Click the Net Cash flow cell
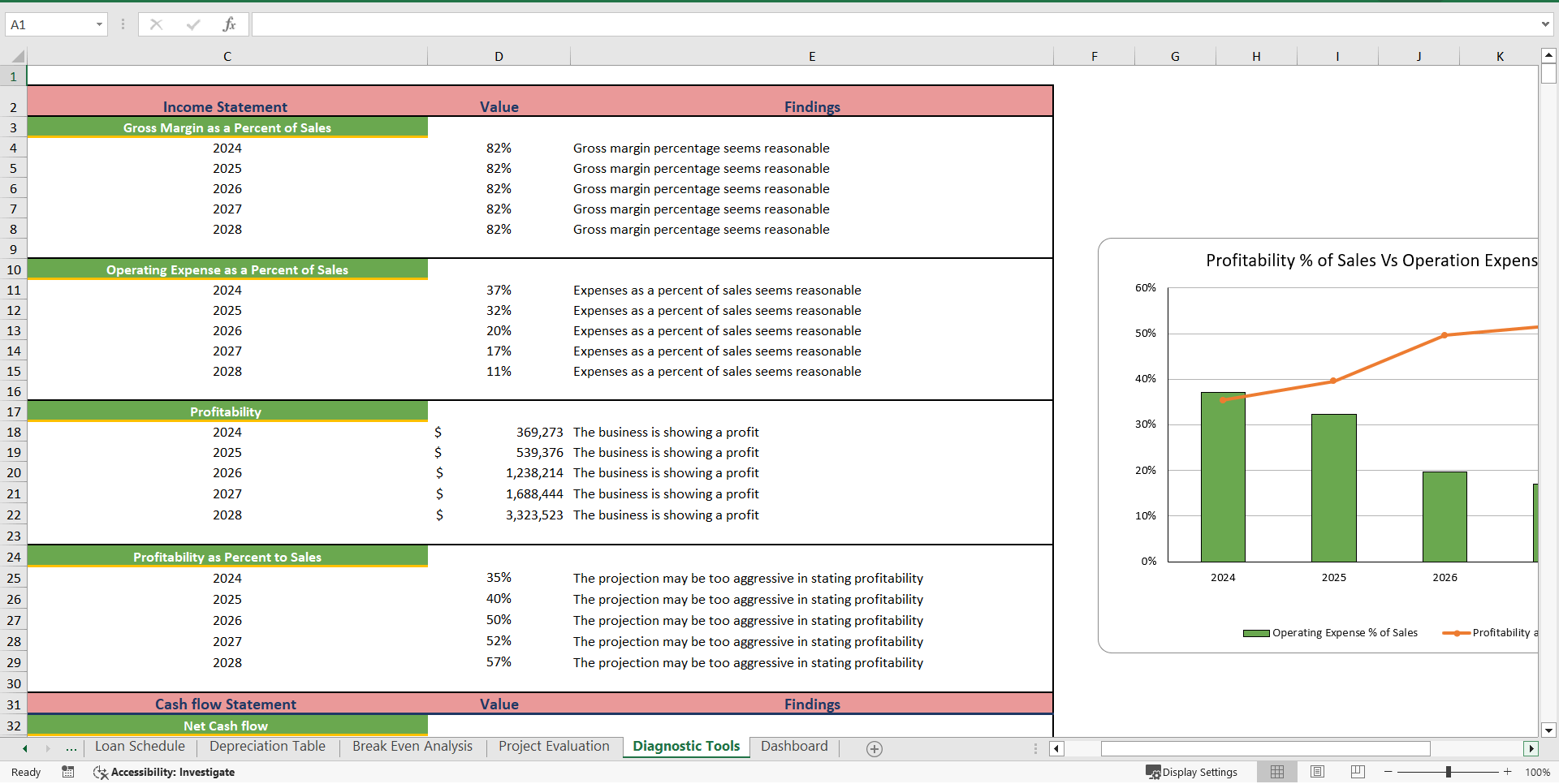 tap(227, 726)
